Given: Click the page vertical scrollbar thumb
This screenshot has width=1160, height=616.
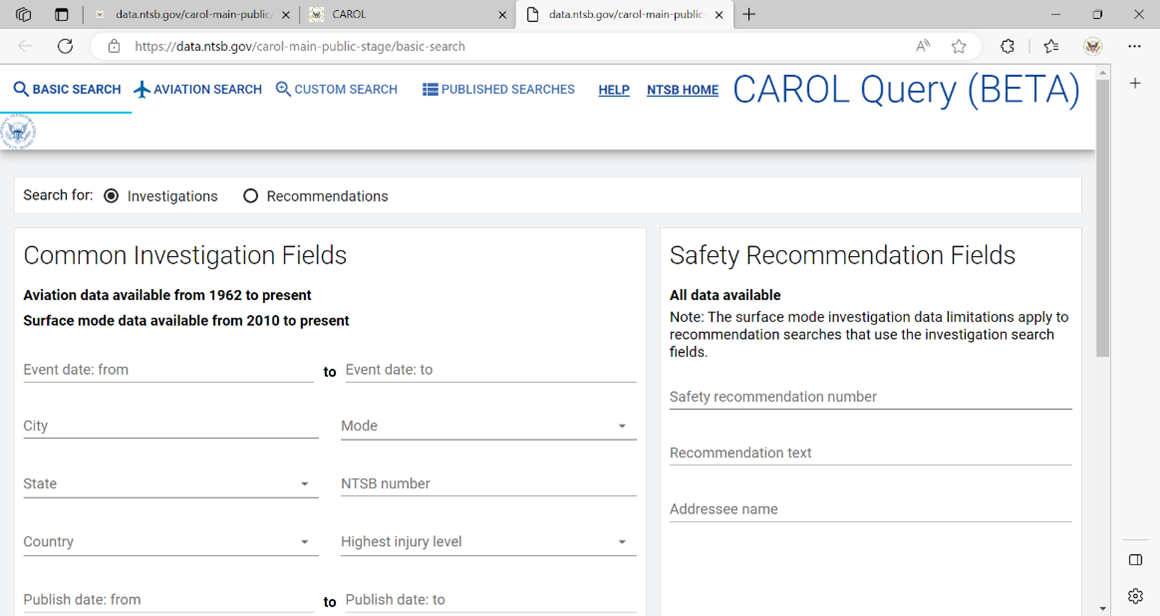Looking at the screenshot, I should pyautogui.click(x=1102, y=217).
